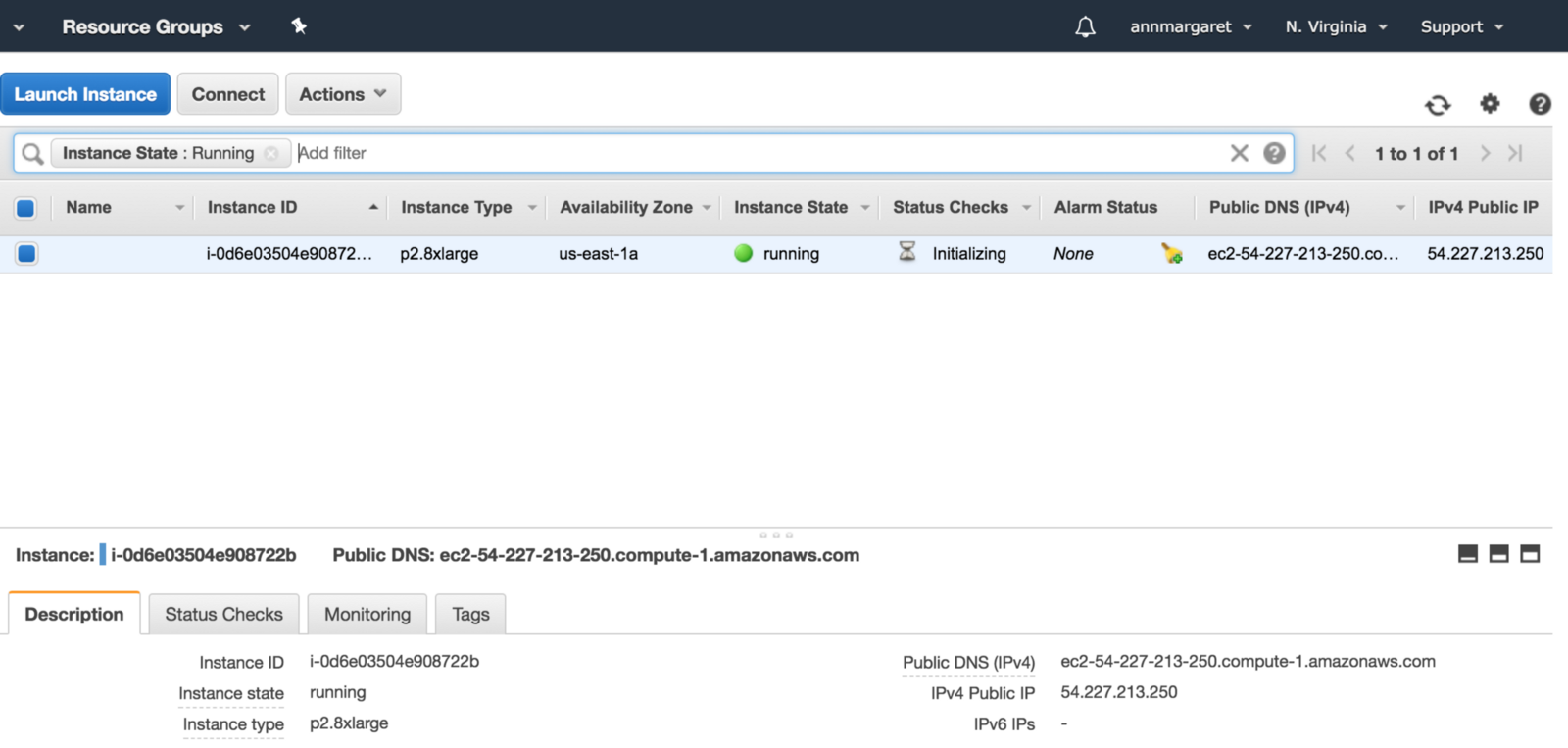This screenshot has height=748, width=1568.
Task: Refresh the instances list
Action: pyautogui.click(x=1438, y=105)
